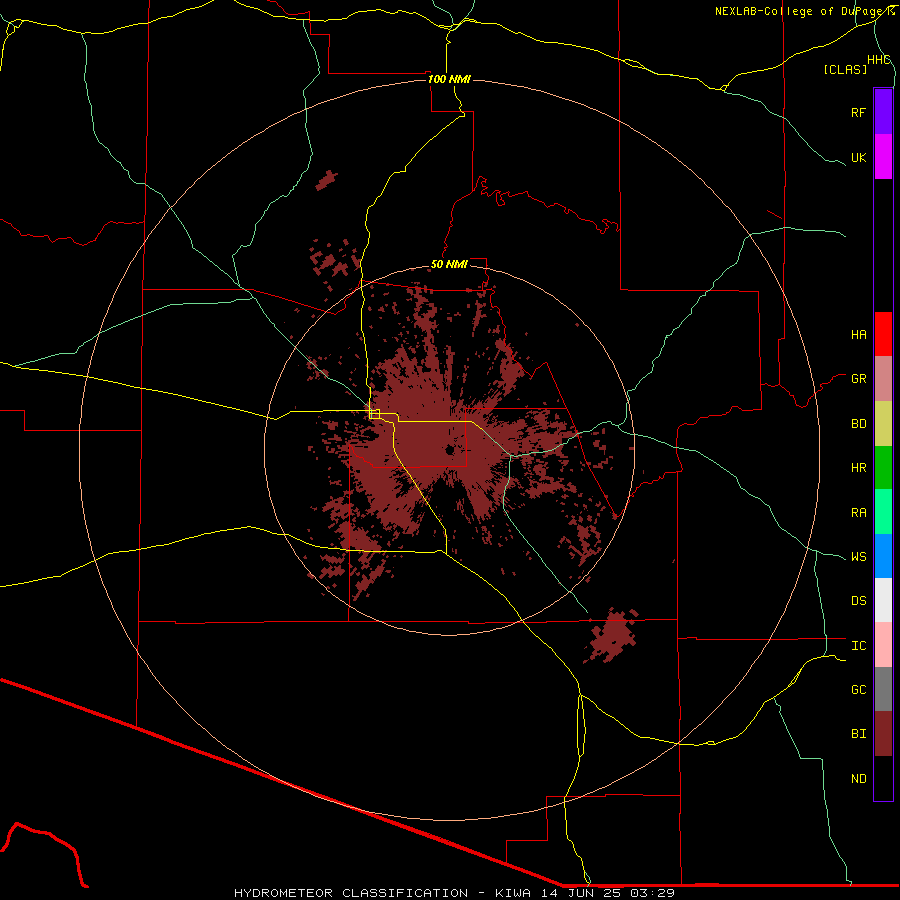Click the "50 NMI" range ring label
The height and width of the screenshot is (900, 900).
(449, 265)
